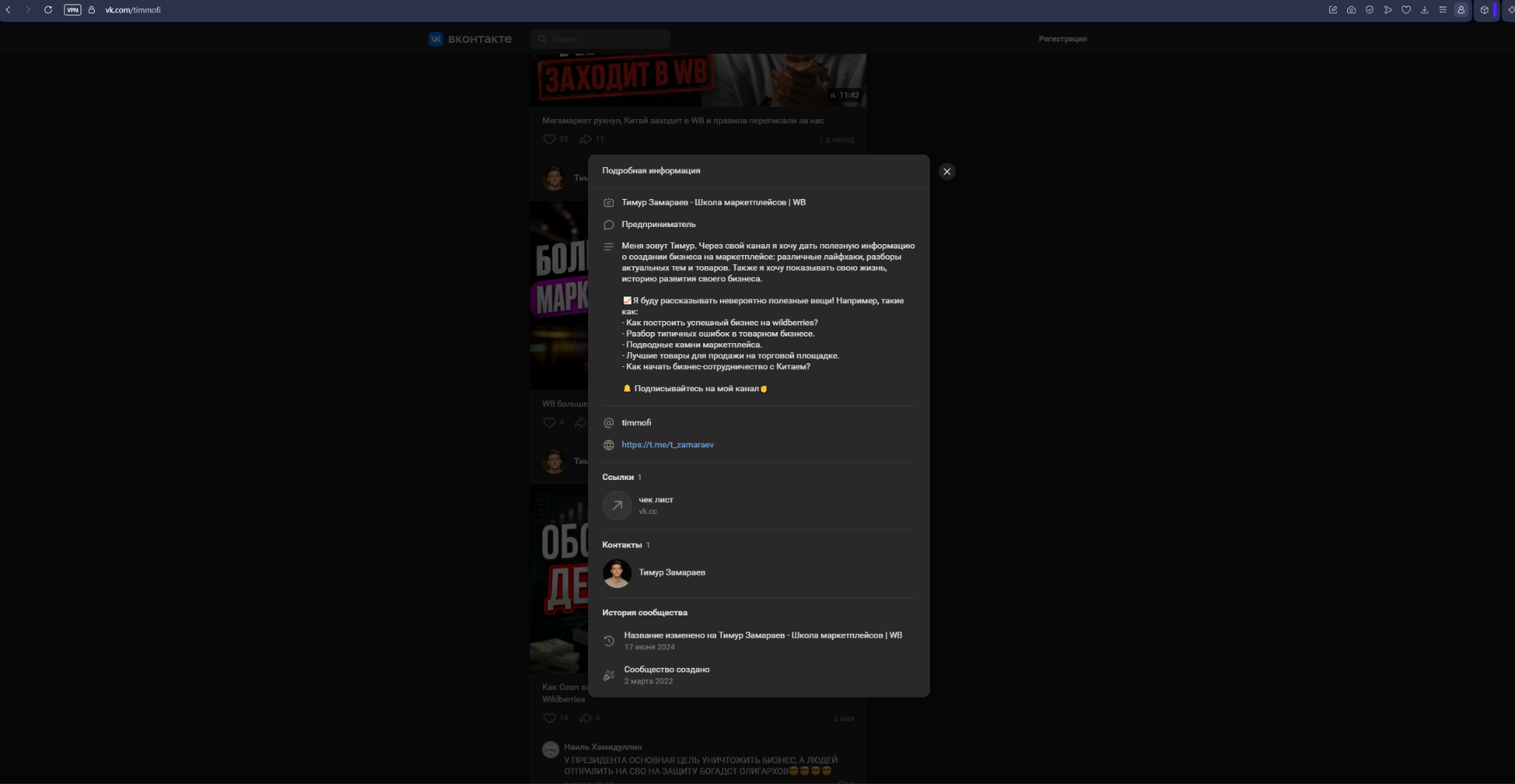Open the 'Регистрация' link in the VK header

pyautogui.click(x=1062, y=39)
